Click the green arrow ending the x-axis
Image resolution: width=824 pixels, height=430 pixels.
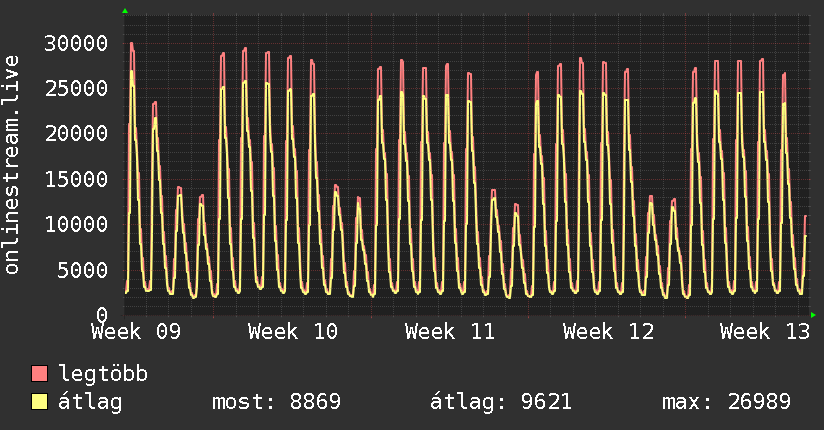pos(813,315)
